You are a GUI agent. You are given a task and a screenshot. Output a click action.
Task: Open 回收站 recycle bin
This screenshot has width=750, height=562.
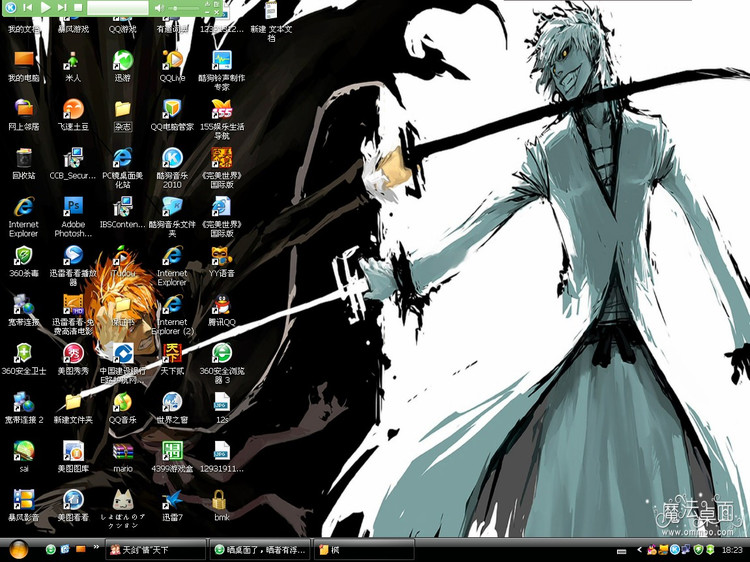[x=23, y=164]
